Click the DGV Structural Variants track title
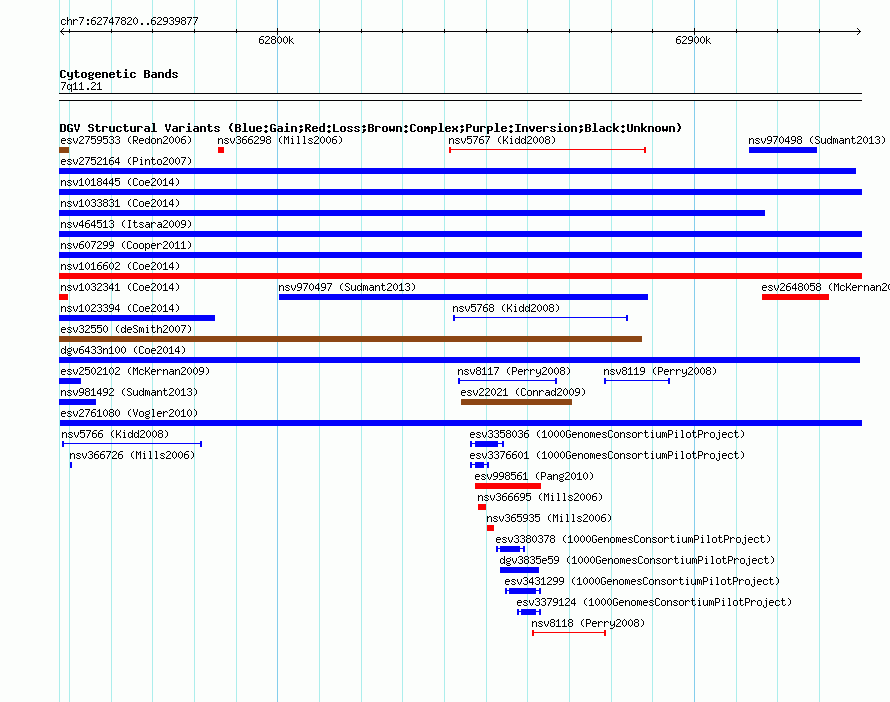Viewport: 890px width, 702px height. pyautogui.click(x=370, y=128)
